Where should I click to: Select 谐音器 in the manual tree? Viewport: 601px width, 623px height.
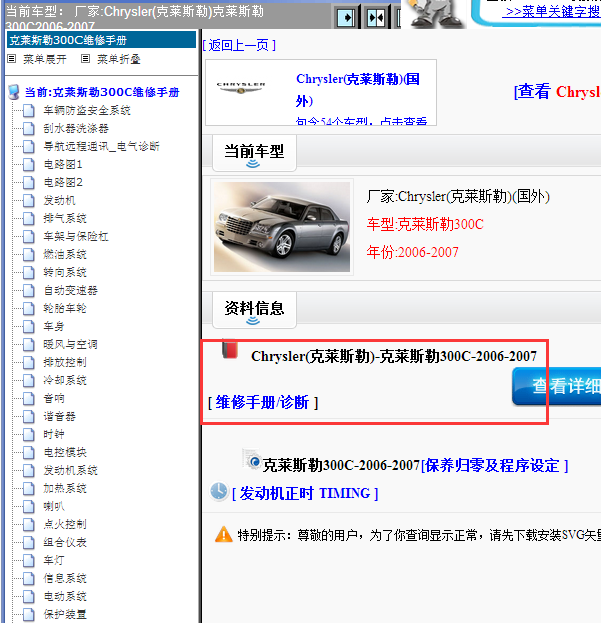[60, 416]
